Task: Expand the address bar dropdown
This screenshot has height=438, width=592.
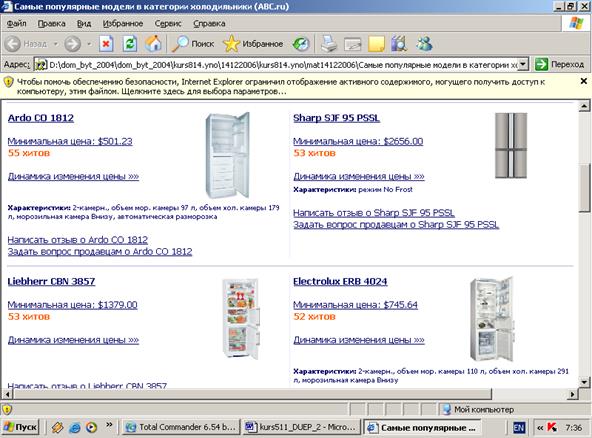Action: tap(523, 64)
